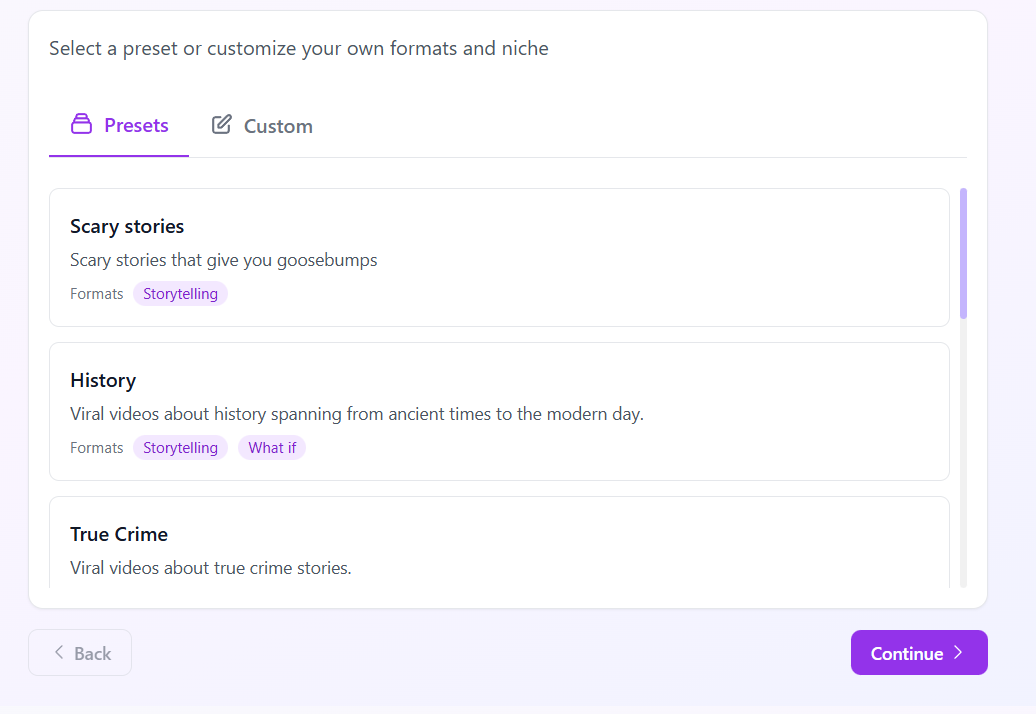Click the goosebumps description under Scary stories
1036x714 pixels.
[x=223, y=259]
